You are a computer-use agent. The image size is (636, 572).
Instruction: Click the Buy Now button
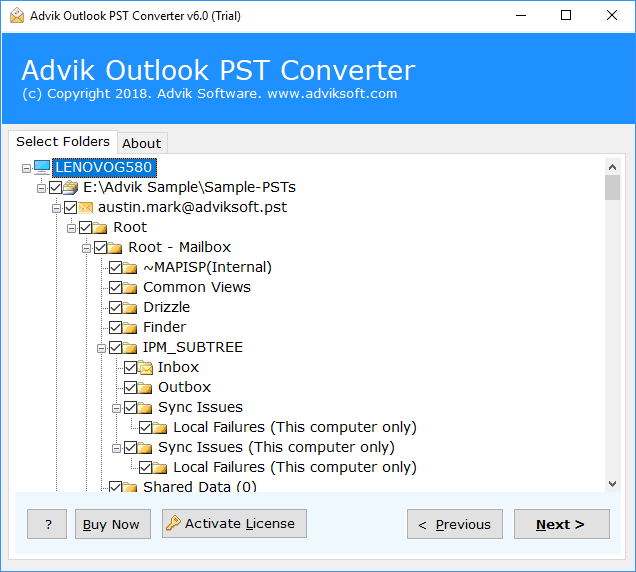(x=113, y=524)
